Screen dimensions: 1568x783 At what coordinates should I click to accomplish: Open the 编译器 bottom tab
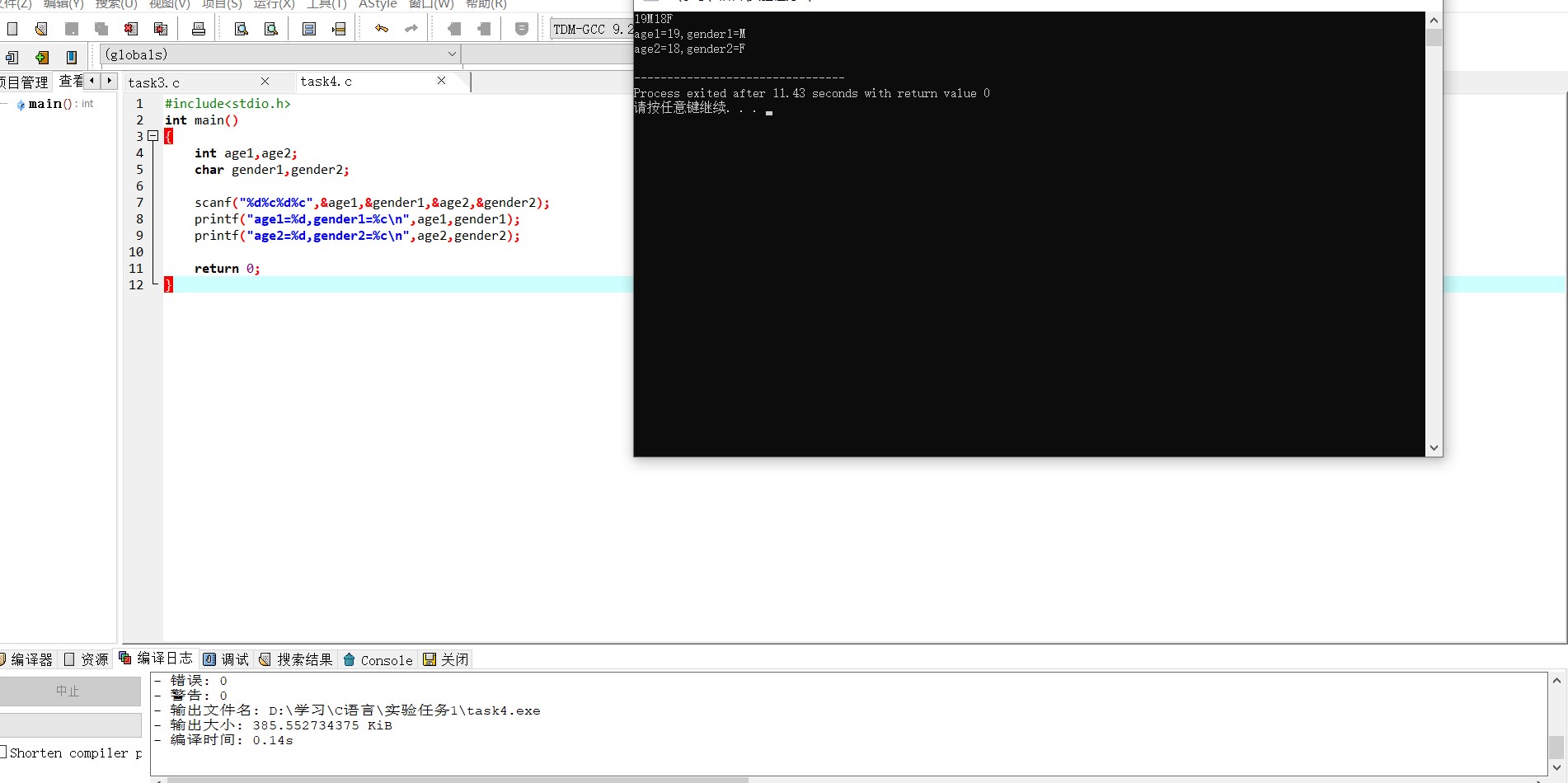tap(27, 659)
